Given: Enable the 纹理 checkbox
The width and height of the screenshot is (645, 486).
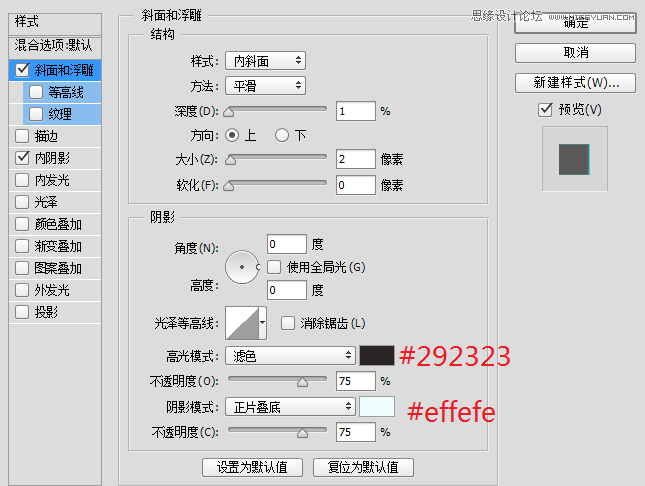Looking at the screenshot, I should pyautogui.click(x=36, y=114).
